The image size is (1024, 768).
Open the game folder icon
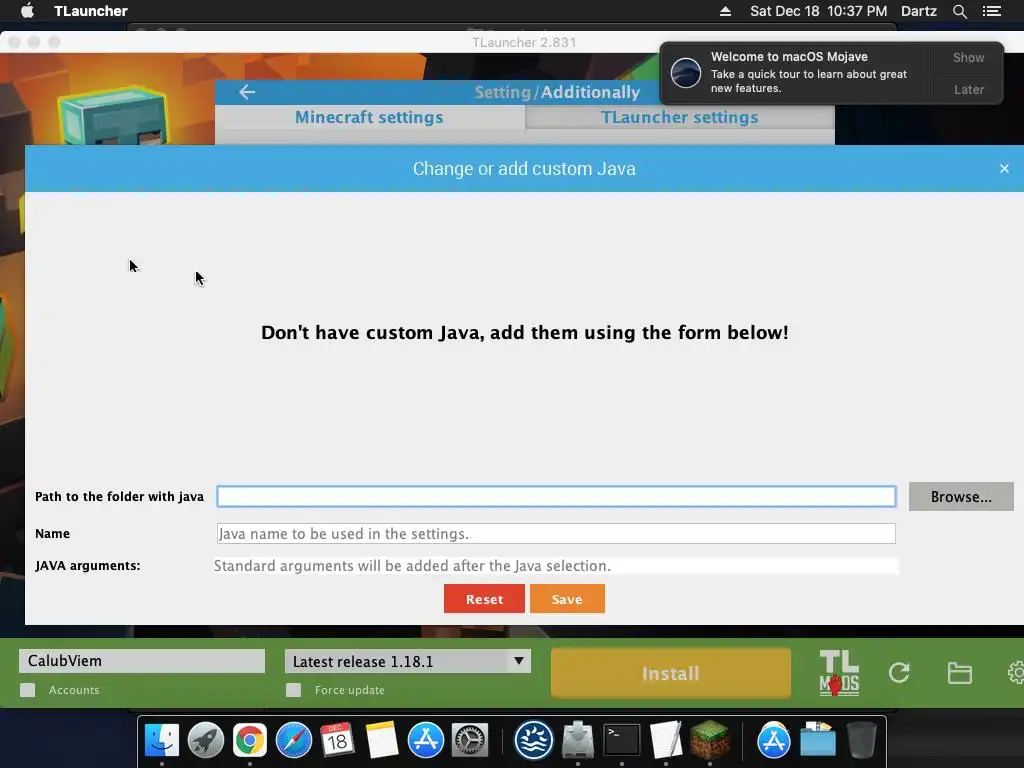coord(959,673)
